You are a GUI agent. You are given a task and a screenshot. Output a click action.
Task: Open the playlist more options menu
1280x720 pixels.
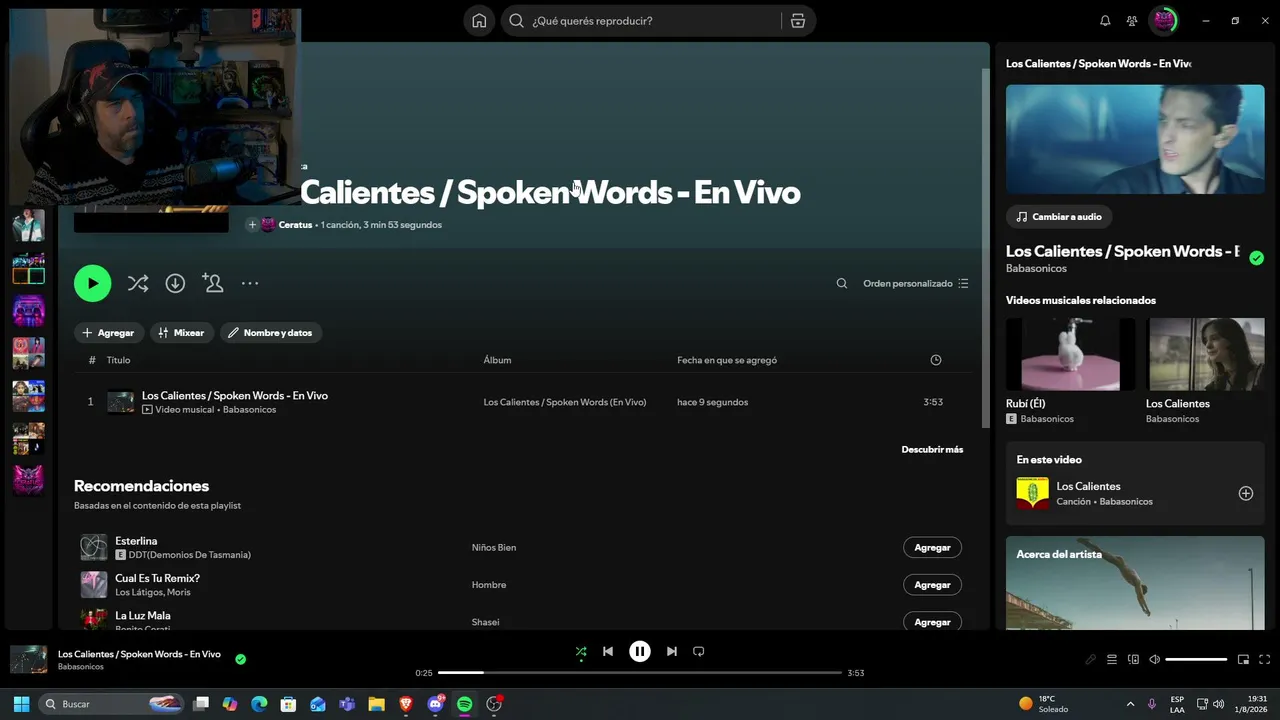click(x=250, y=284)
